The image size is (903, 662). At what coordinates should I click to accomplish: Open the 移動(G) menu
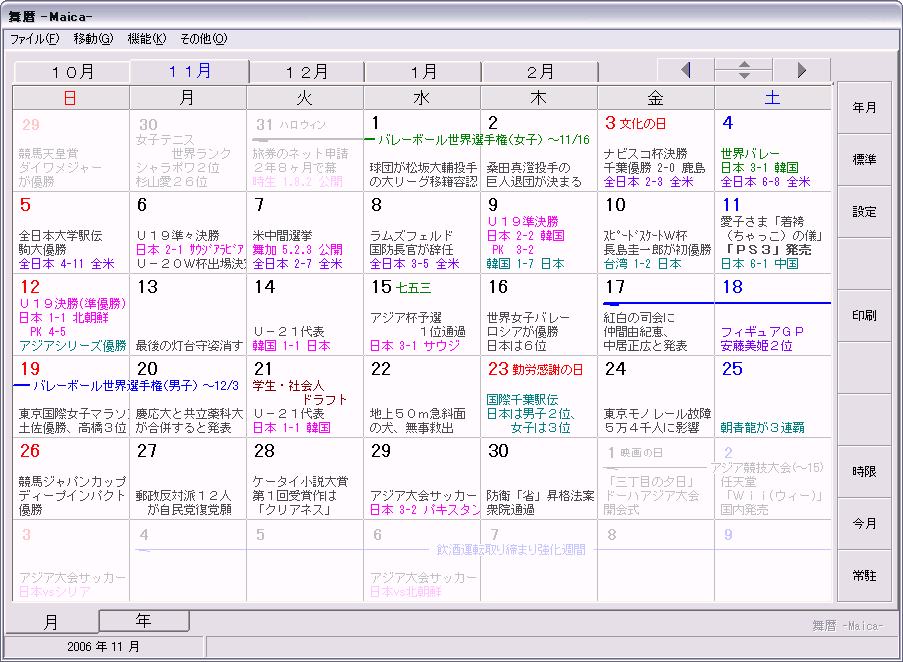point(93,39)
